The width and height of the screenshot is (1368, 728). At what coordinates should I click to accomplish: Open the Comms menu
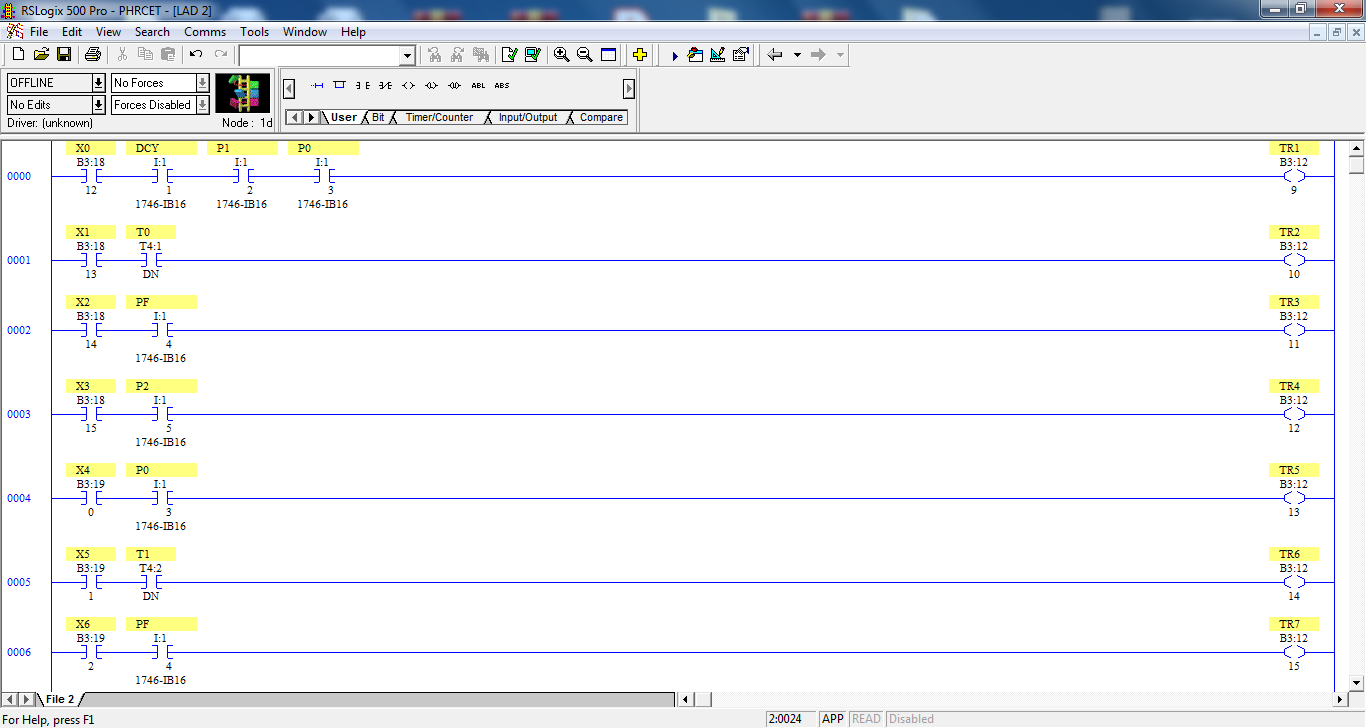pos(205,31)
